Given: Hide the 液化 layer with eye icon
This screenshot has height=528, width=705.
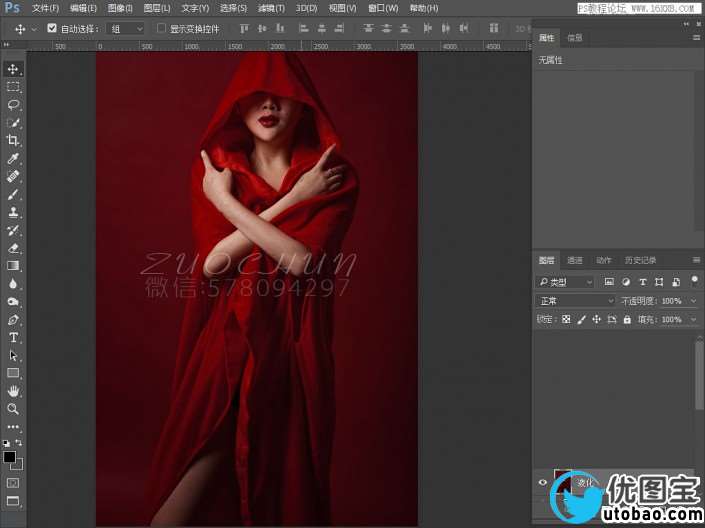Looking at the screenshot, I should tap(543, 483).
